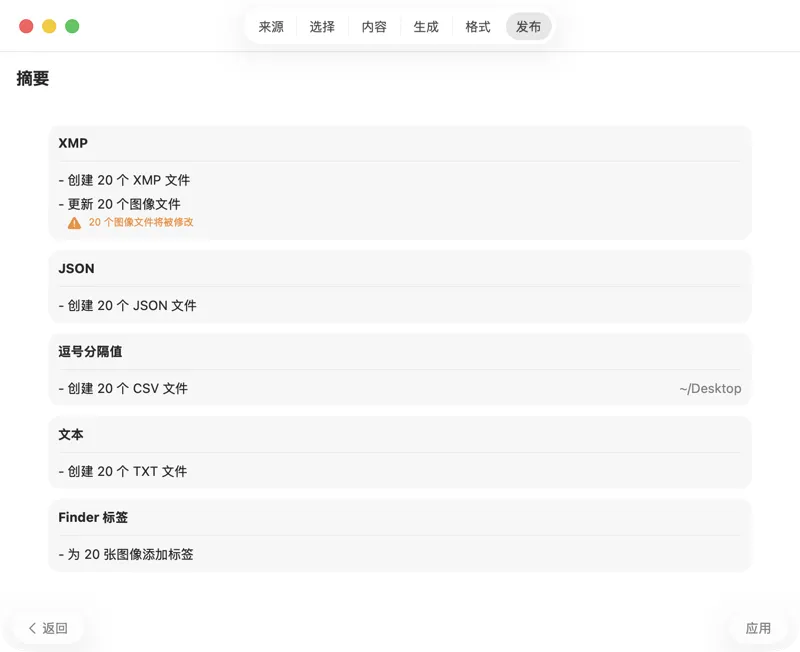Click the green full-screen window button
The image size is (800, 652).
72,26
